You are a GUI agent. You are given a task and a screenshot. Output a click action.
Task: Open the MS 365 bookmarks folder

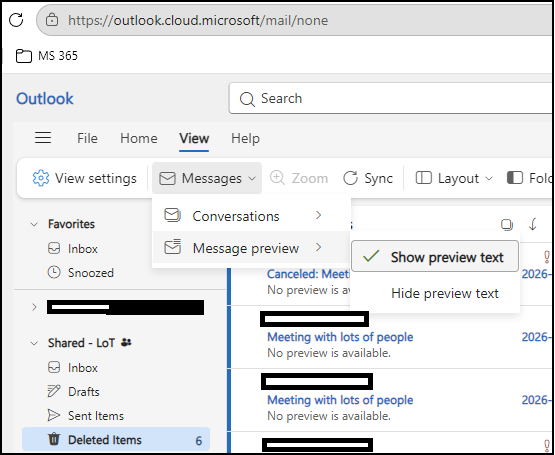point(47,56)
